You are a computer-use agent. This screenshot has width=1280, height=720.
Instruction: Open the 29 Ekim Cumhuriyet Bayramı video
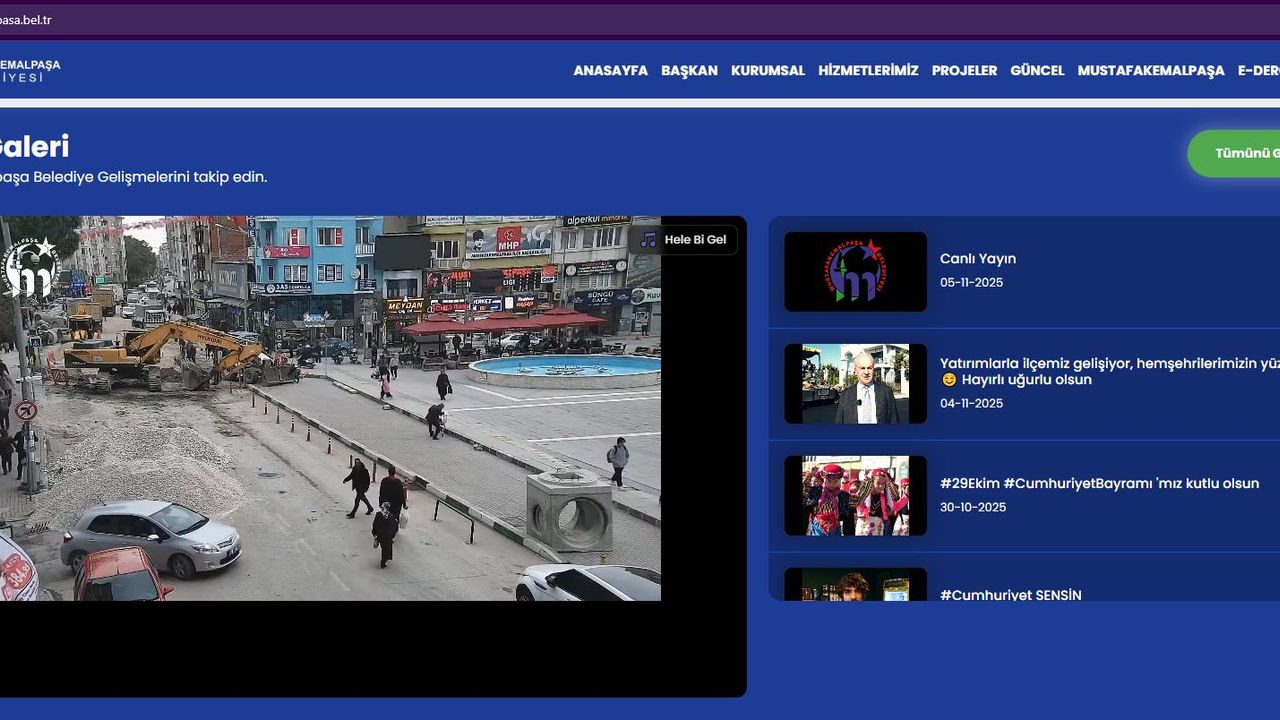click(x=1098, y=484)
